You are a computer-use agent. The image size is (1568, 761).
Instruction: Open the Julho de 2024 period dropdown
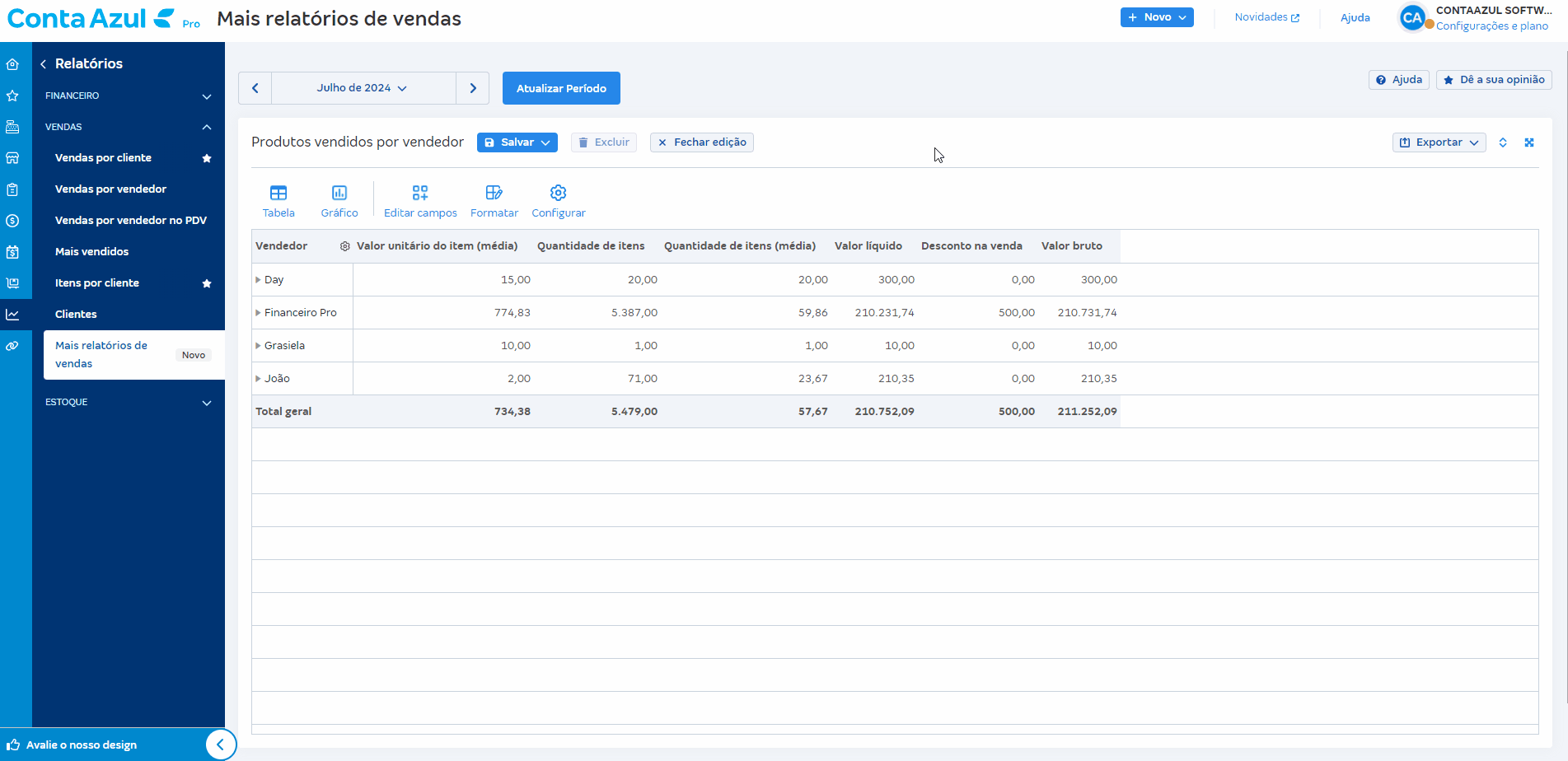tap(363, 88)
